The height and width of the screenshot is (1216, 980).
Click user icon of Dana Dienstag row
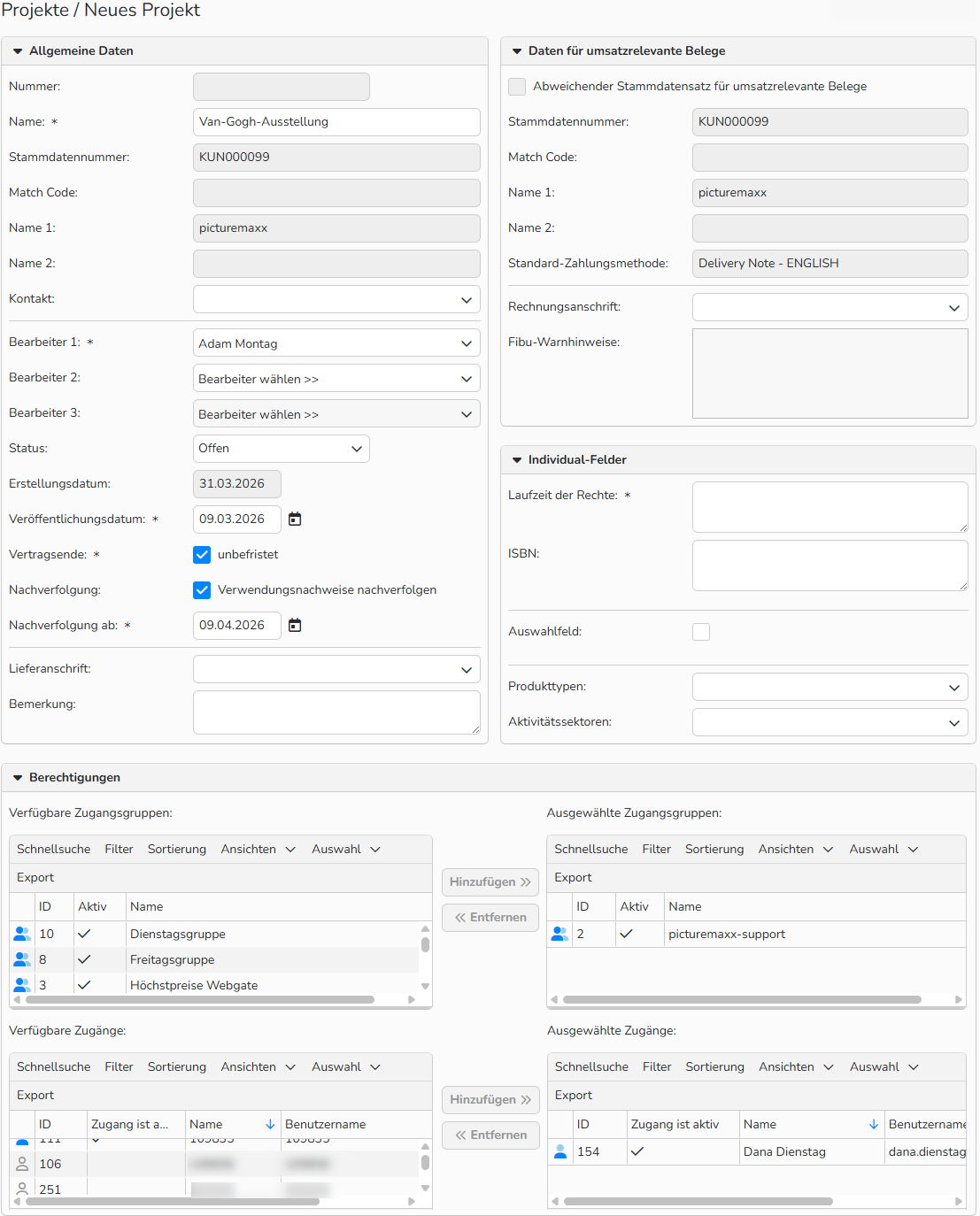click(x=559, y=1151)
